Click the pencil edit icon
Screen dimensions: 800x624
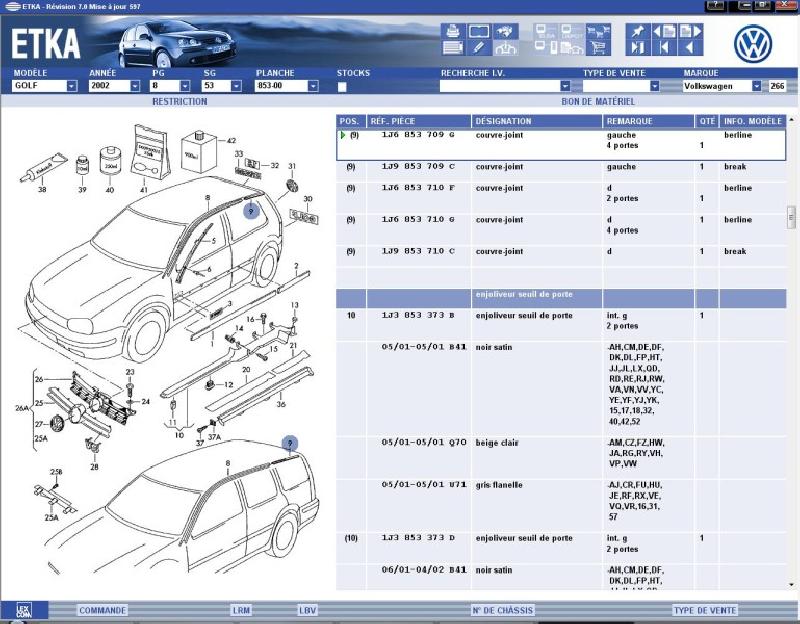(x=479, y=48)
